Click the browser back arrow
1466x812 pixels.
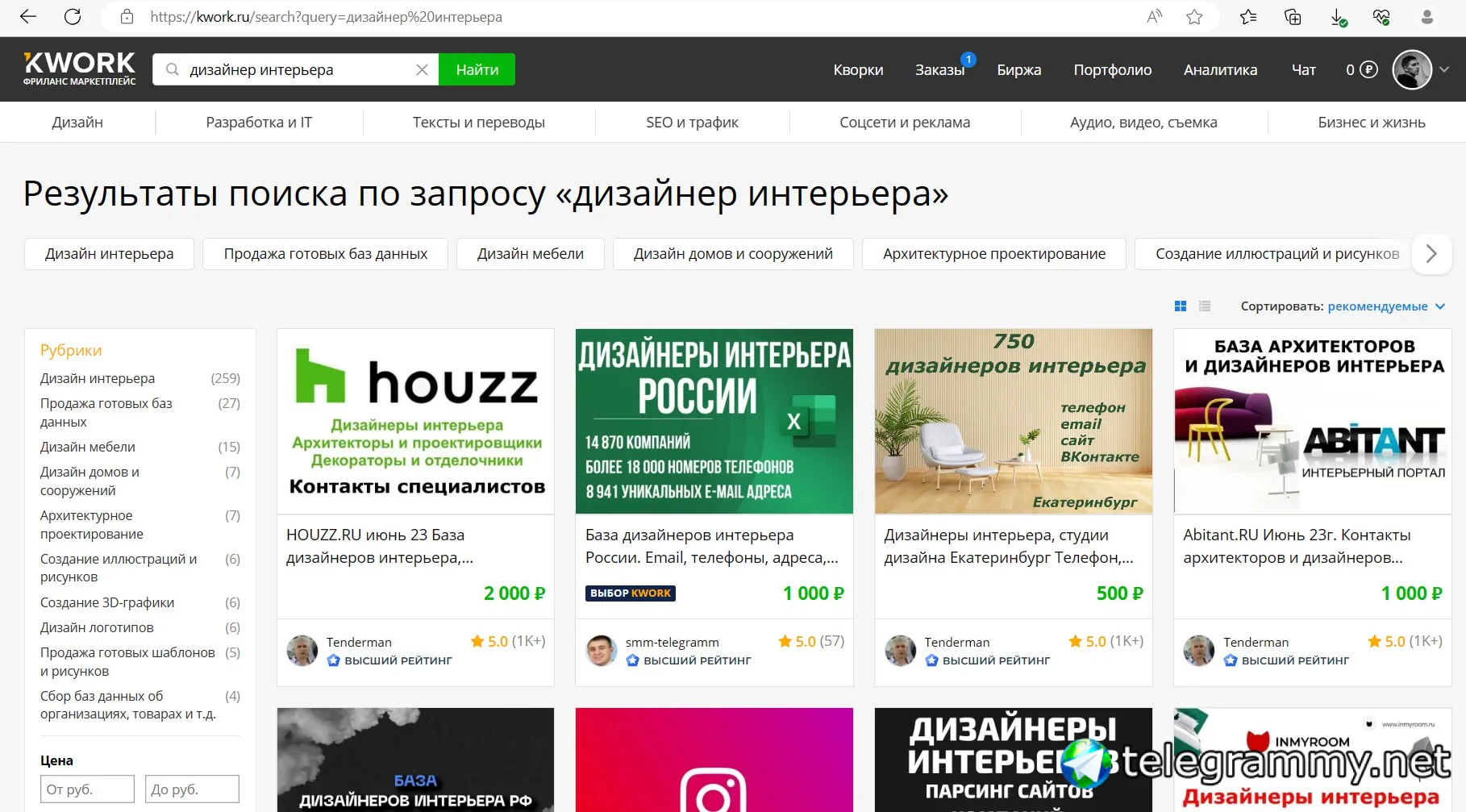[28, 17]
